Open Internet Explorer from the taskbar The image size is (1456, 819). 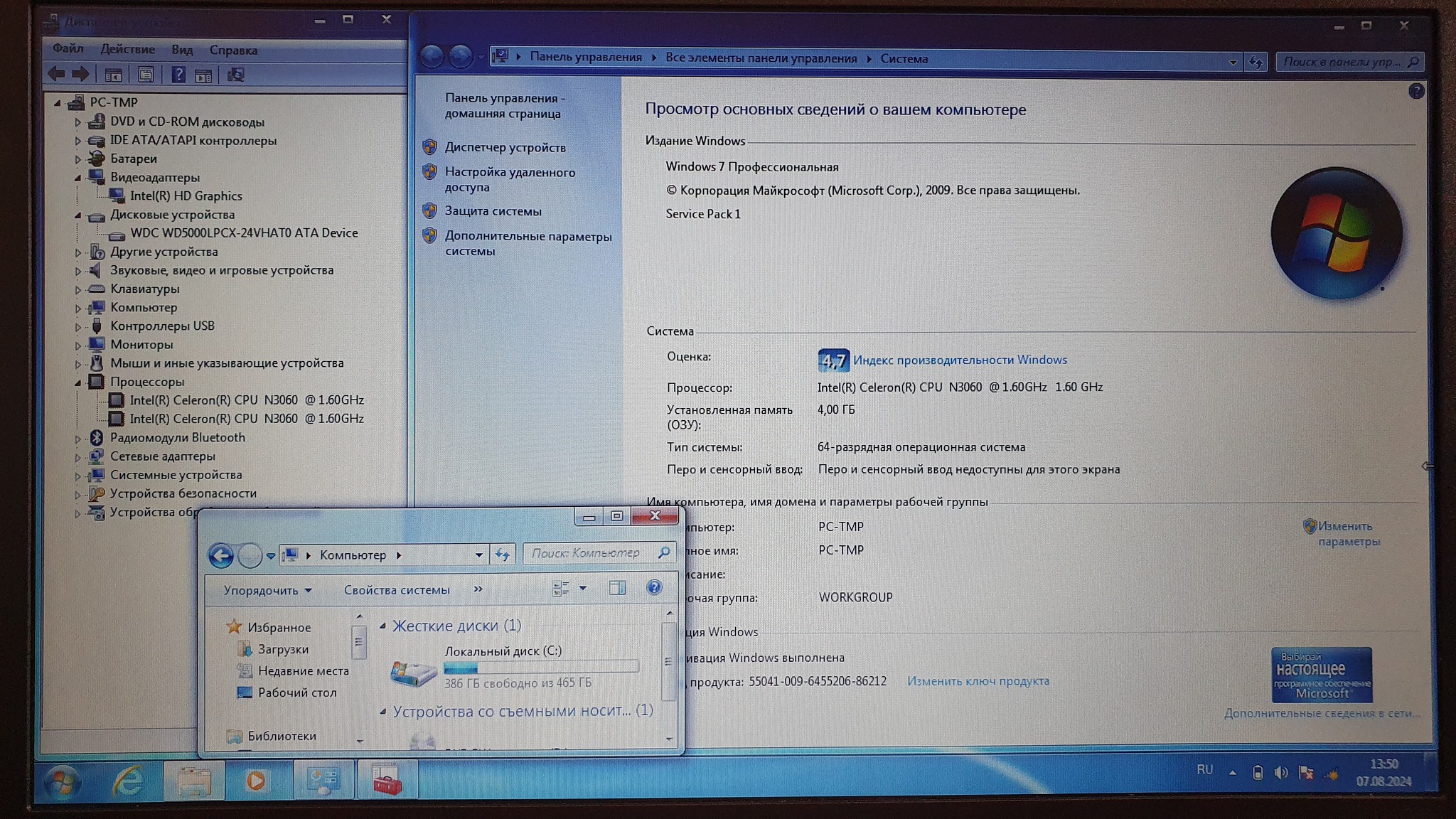(x=128, y=781)
